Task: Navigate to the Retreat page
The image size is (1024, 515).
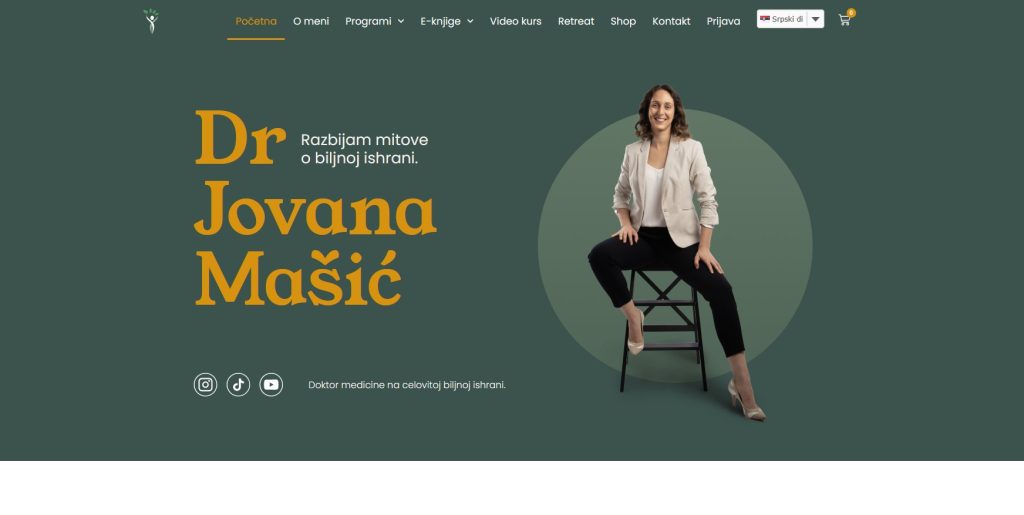Action: click(x=576, y=21)
